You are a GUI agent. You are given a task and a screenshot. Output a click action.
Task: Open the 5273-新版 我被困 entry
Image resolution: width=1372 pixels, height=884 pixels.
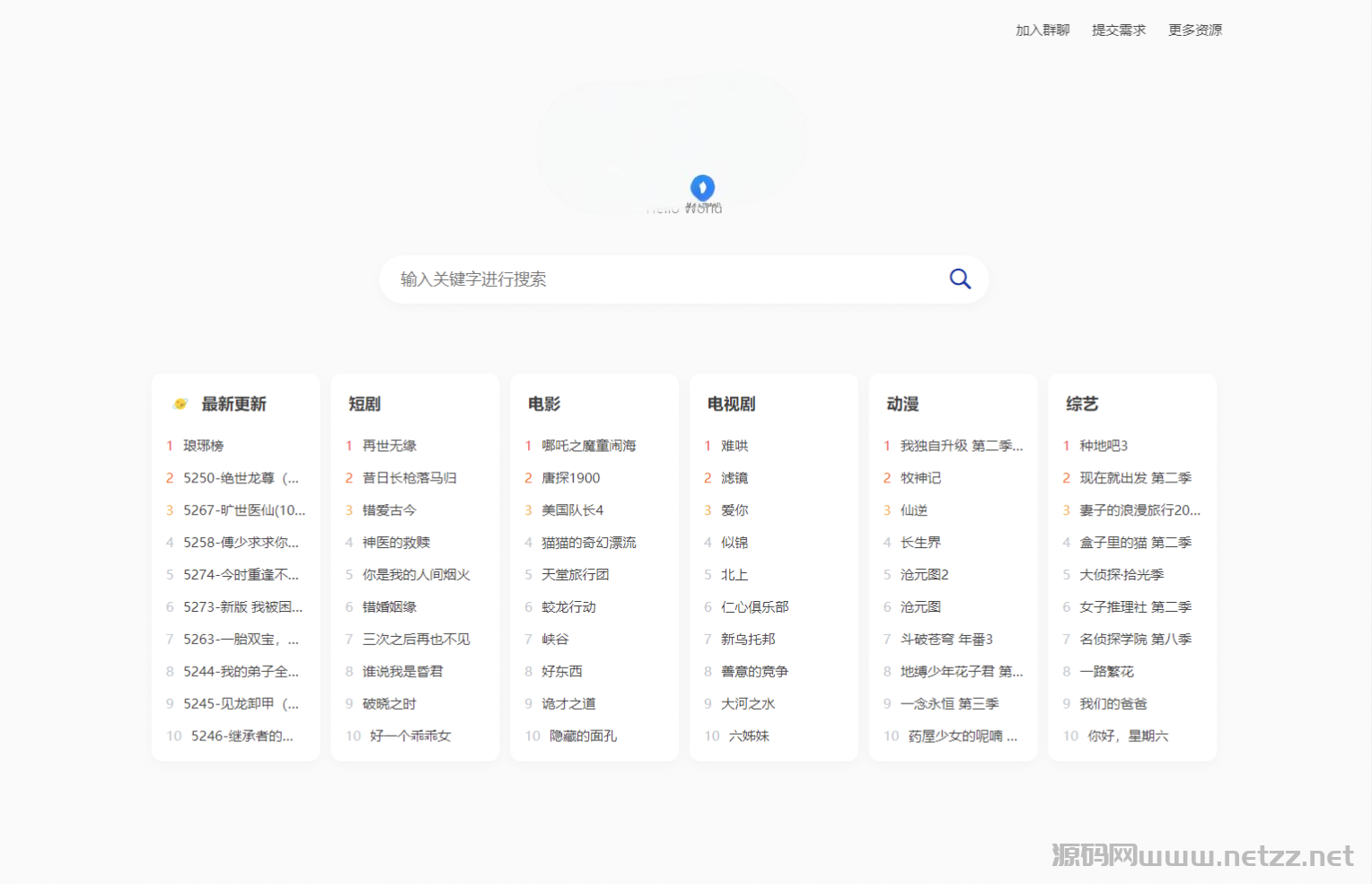click(x=242, y=607)
